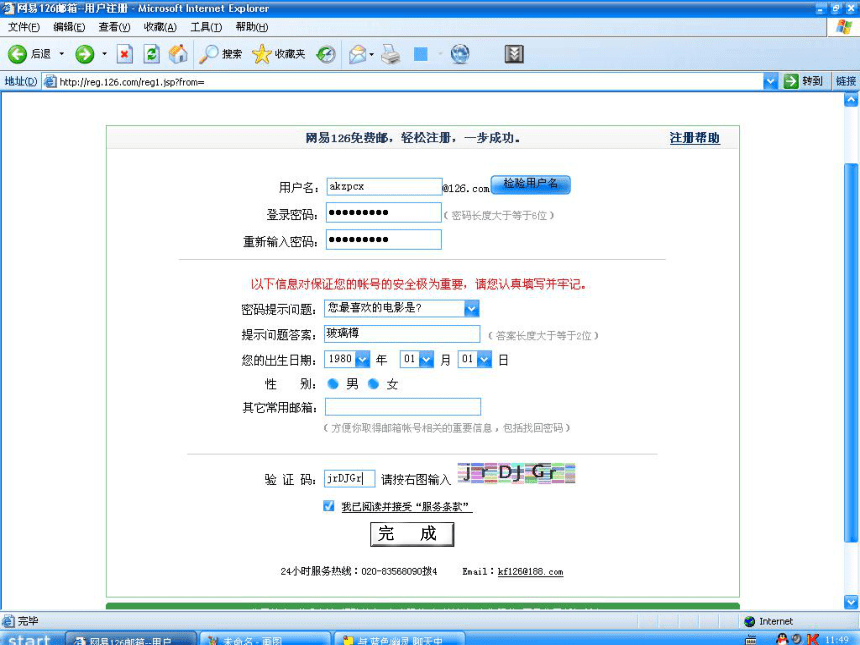The image size is (860, 645).
Task: Open the History clock icon in toolbar
Action: pyautogui.click(x=326, y=54)
